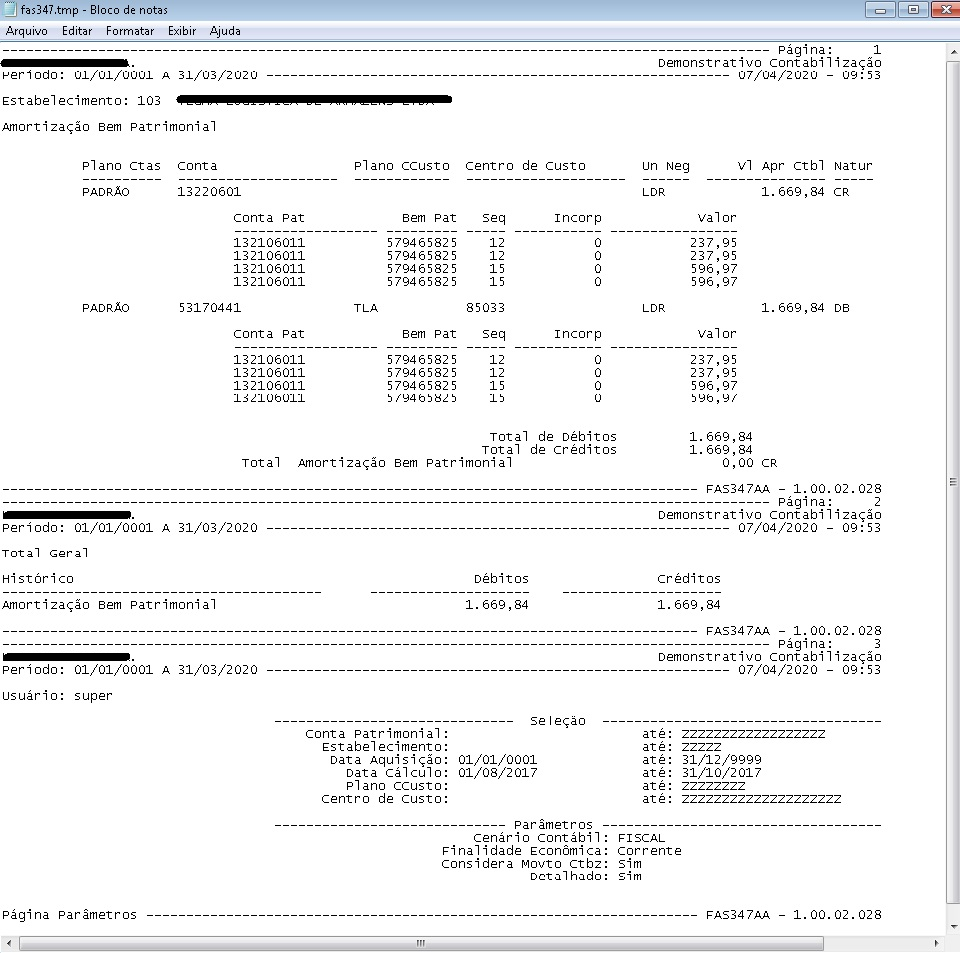Click the vertical scrollbar thumb
The width and height of the screenshot is (960, 953).
click(x=953, y=482)
